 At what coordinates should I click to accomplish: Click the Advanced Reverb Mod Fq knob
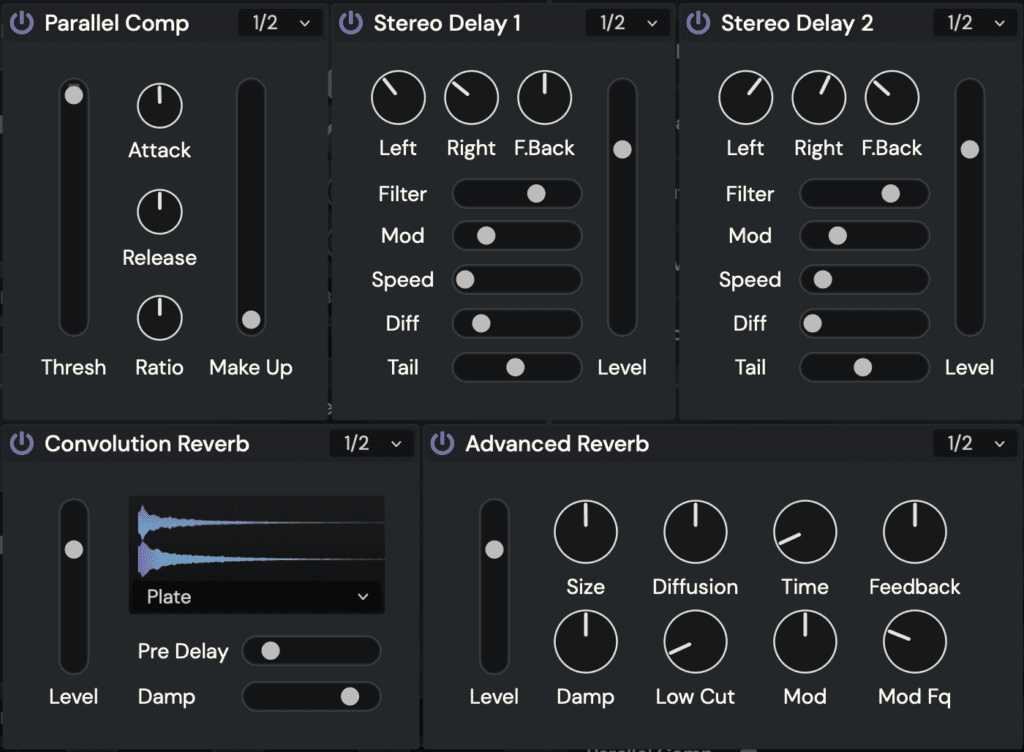[x=915, y=642]
